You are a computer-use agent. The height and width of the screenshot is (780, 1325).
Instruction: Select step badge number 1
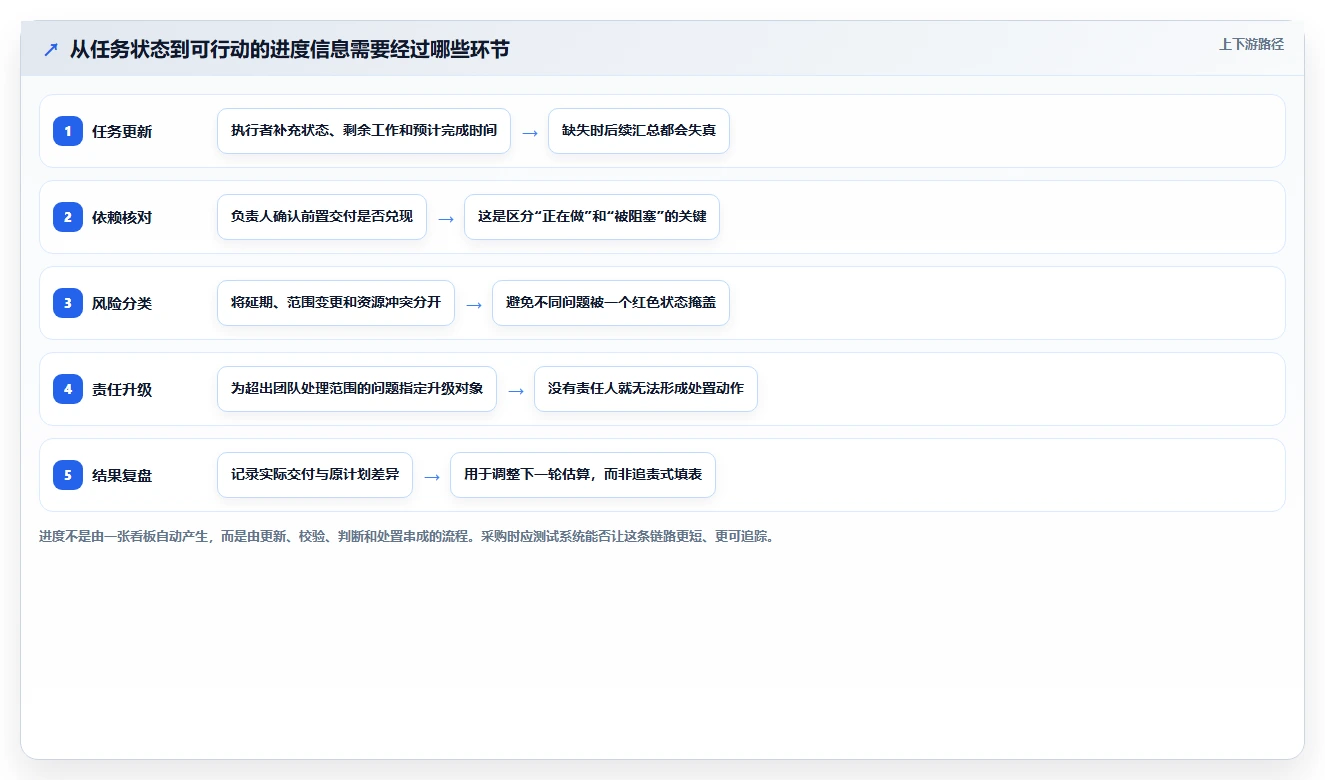pyautogui.click(x=68, y=130)
